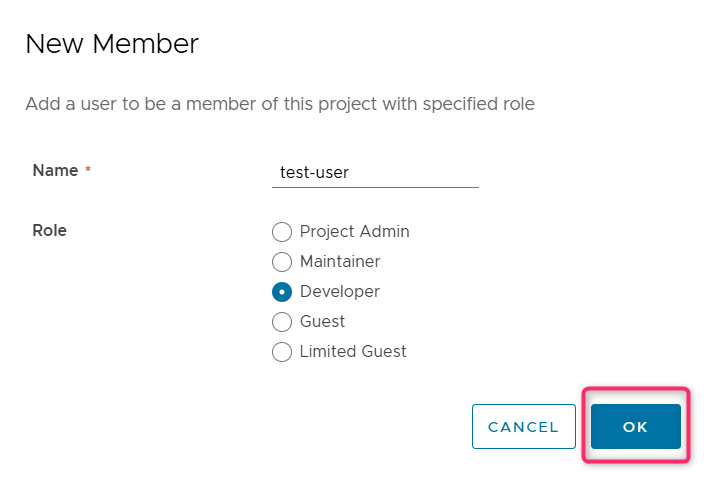This screenshot has height=477, width=710.
Task: Select the Project Admin radio circle
Action: pos(282,232)
